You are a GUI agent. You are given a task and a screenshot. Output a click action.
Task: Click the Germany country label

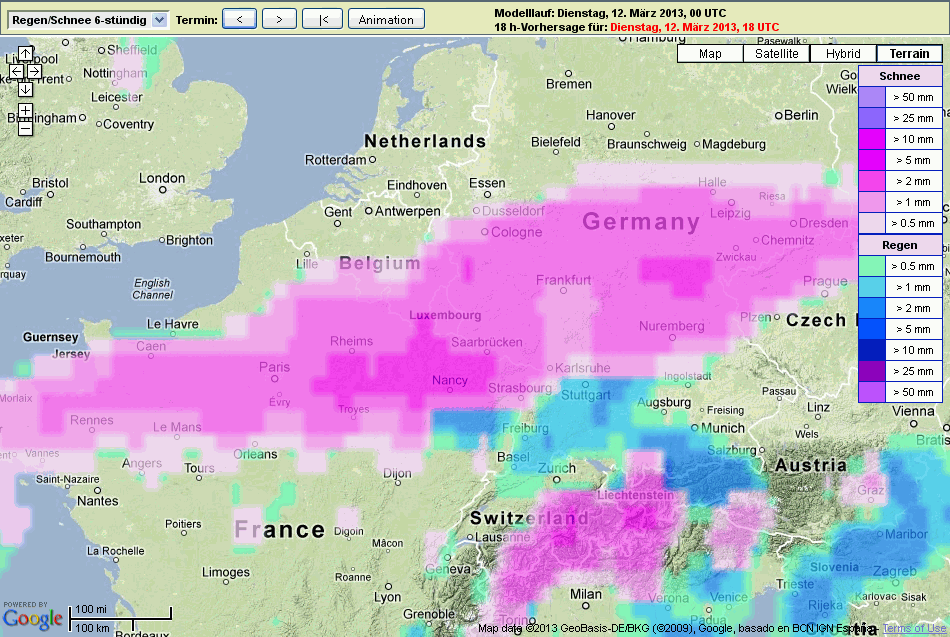(x=641, y=222)
